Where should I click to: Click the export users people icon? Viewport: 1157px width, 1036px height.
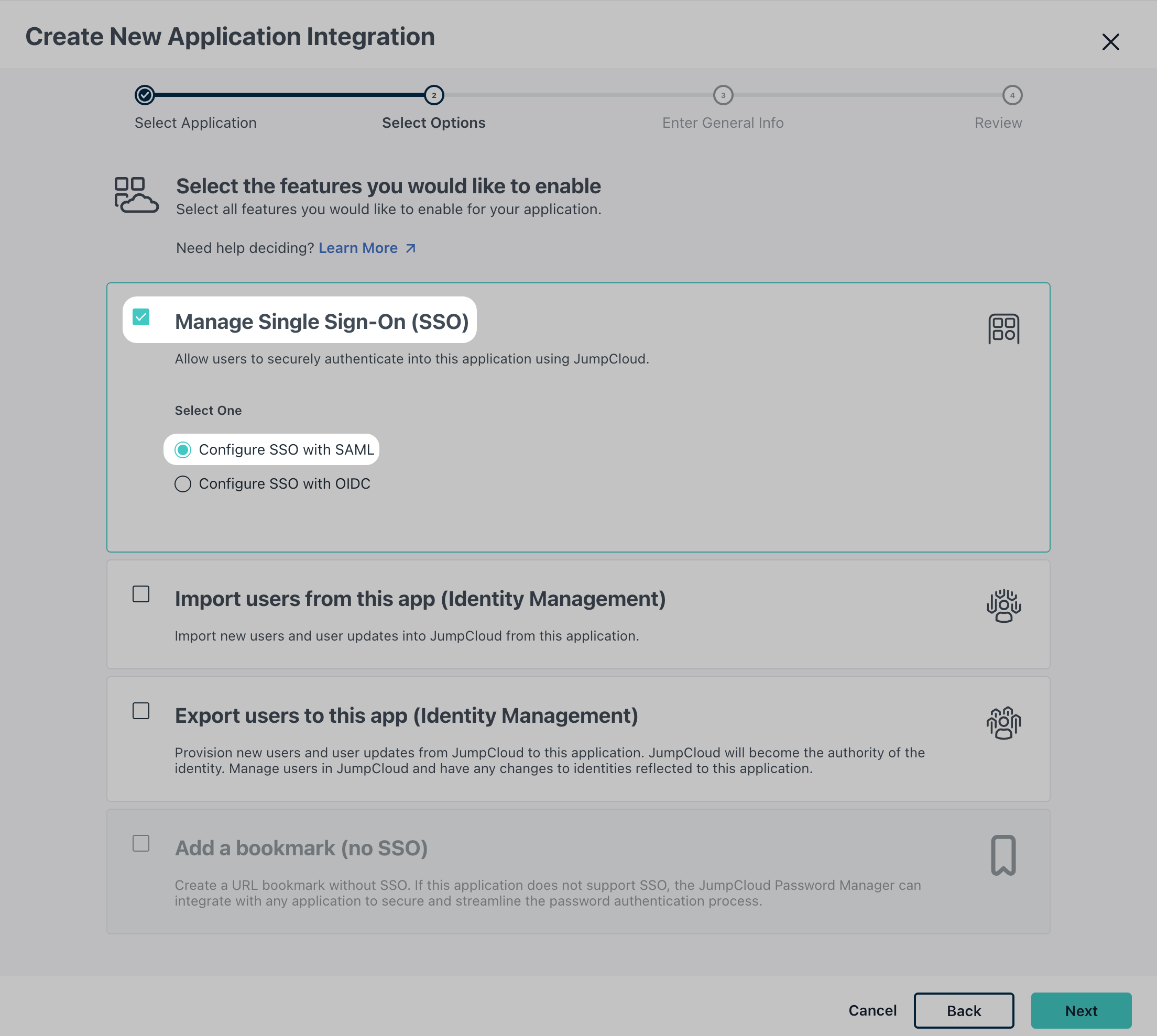point(1003,722)
